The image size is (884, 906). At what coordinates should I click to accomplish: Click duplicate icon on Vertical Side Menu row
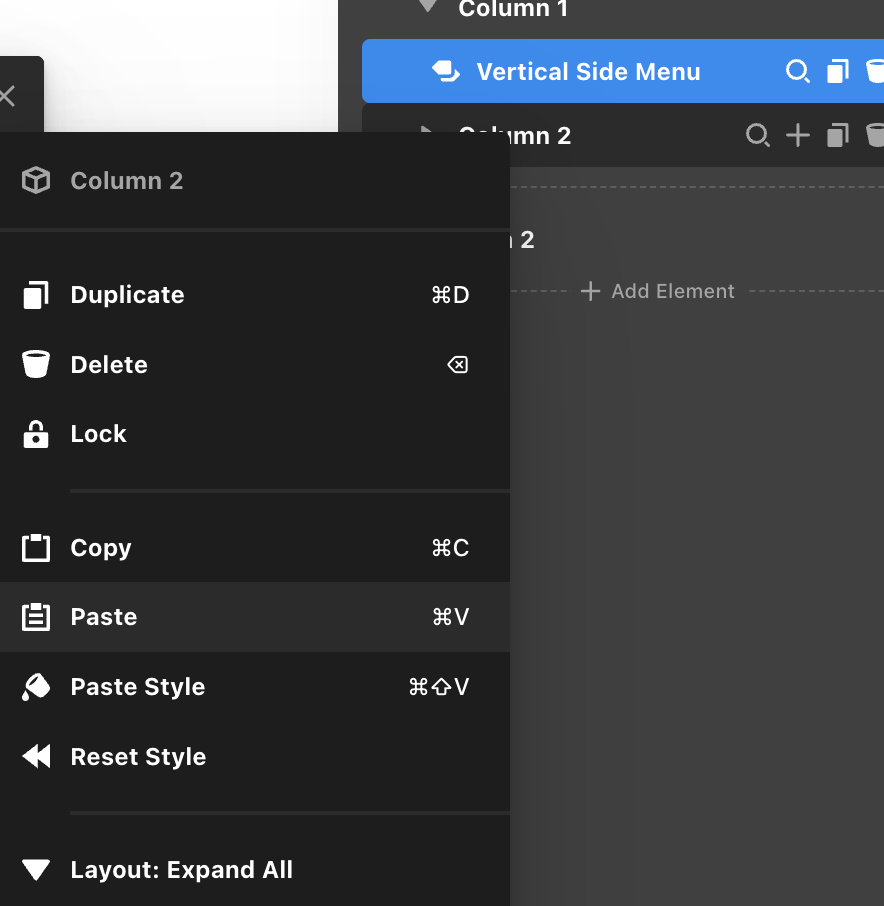[x=837, y=72]
